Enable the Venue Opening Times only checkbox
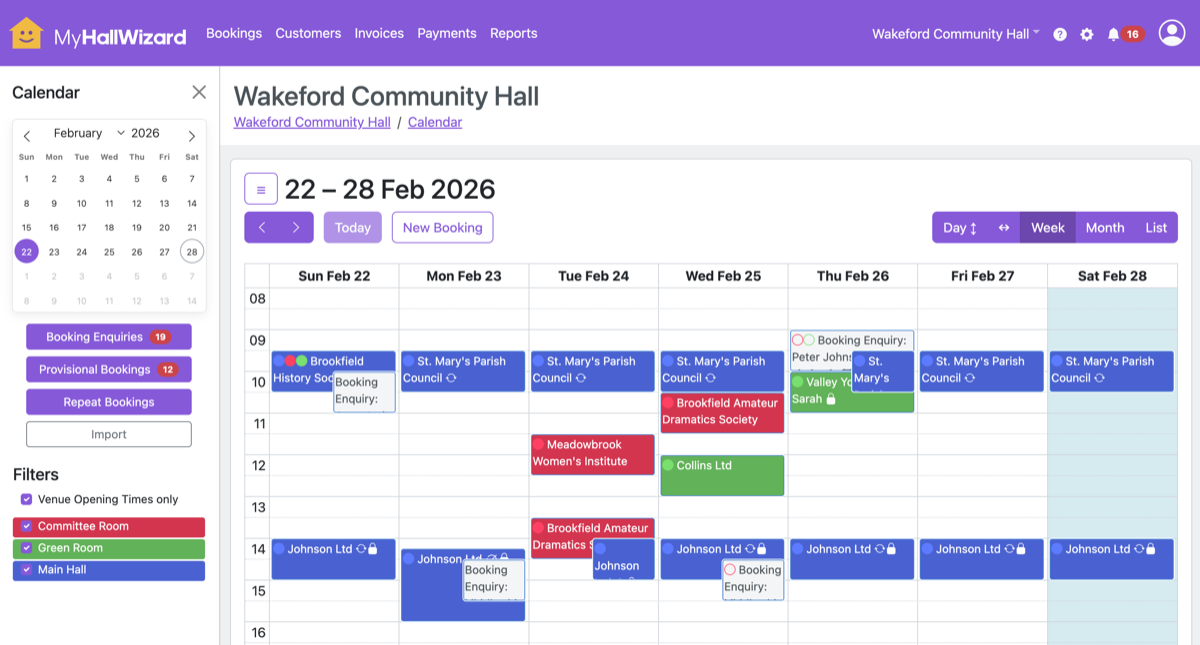Screen dimensions: 1200x645 24,498
